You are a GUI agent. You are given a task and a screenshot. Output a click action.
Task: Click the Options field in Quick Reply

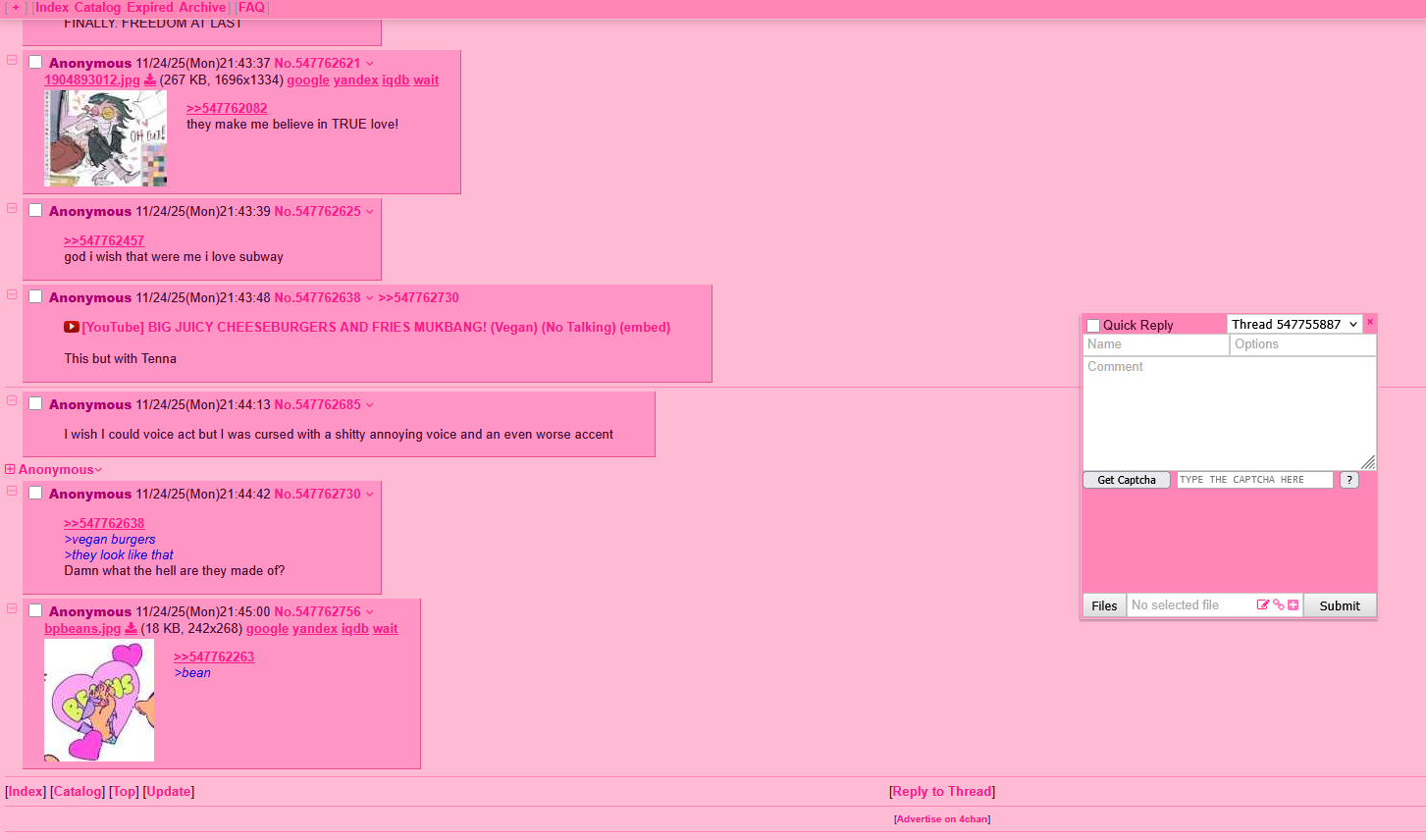(x=1303, y=344)
